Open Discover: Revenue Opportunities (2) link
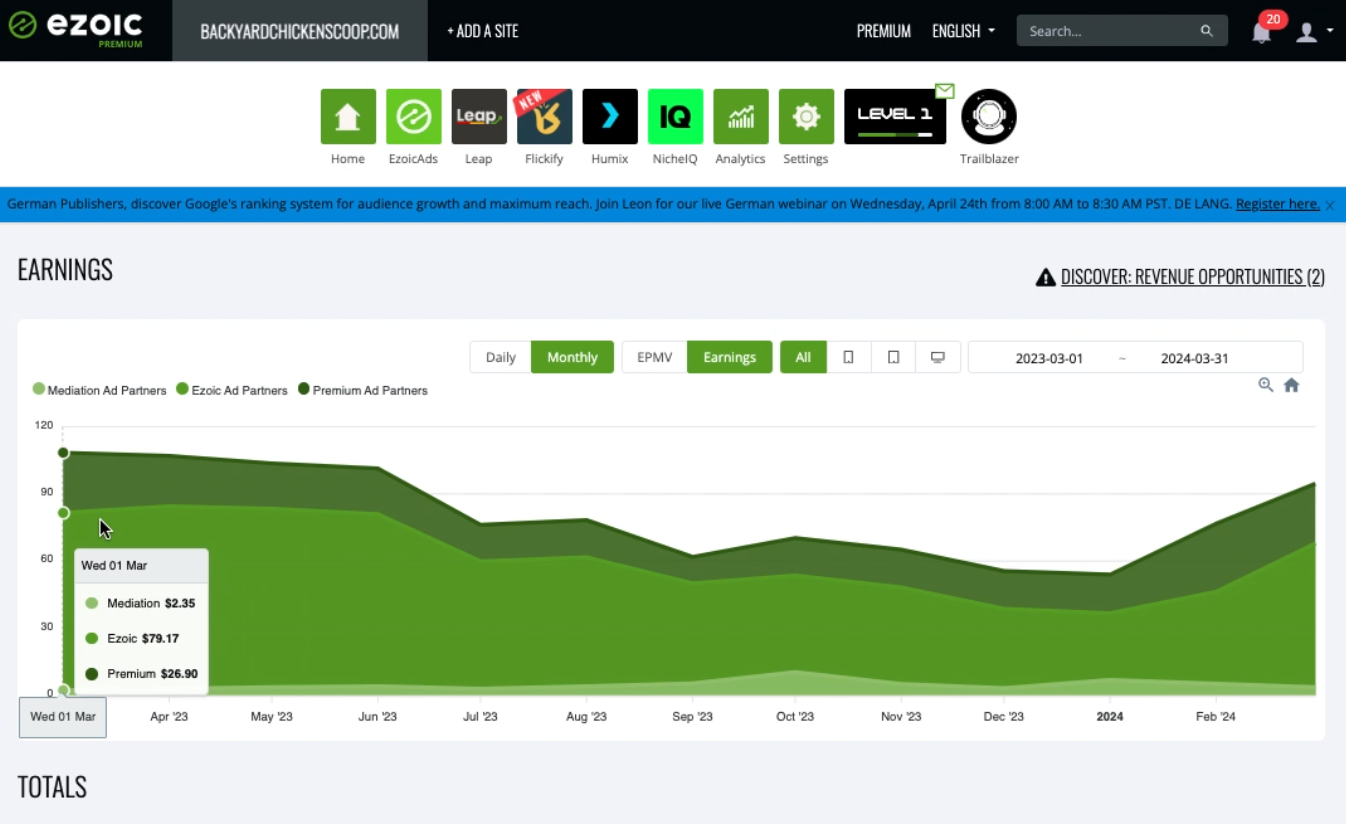The height and width of the screenshot is (824, 1346). [1193, 277]
